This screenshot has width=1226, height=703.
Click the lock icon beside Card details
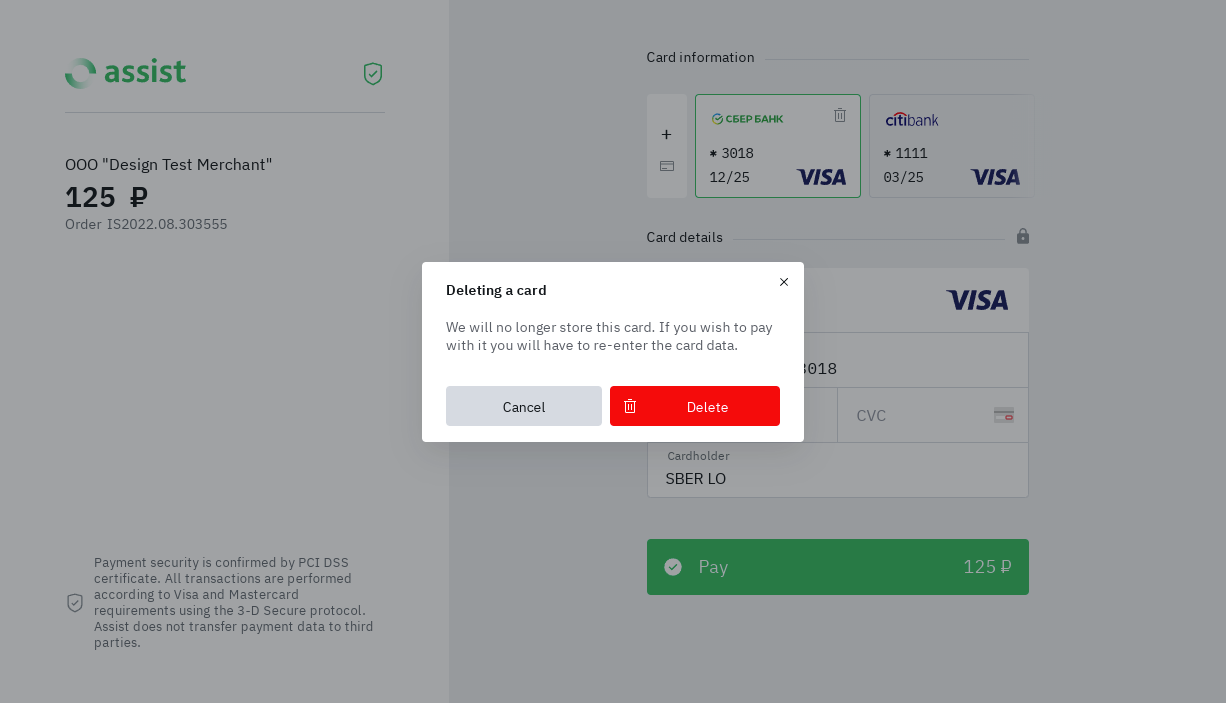[1023, 236]
